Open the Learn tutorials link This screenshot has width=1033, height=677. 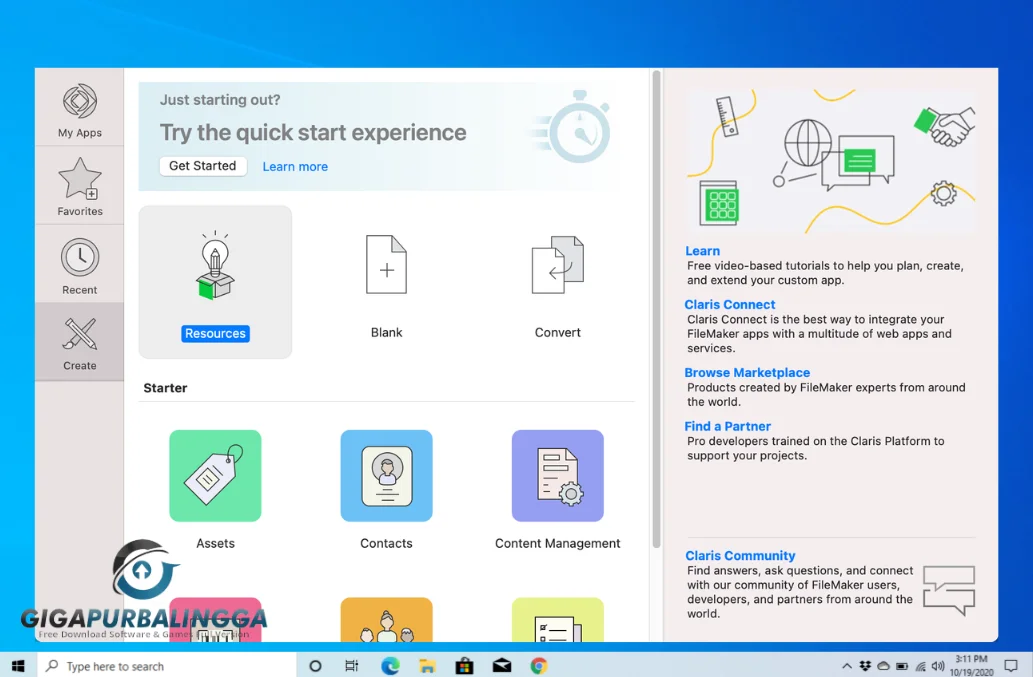702,251
